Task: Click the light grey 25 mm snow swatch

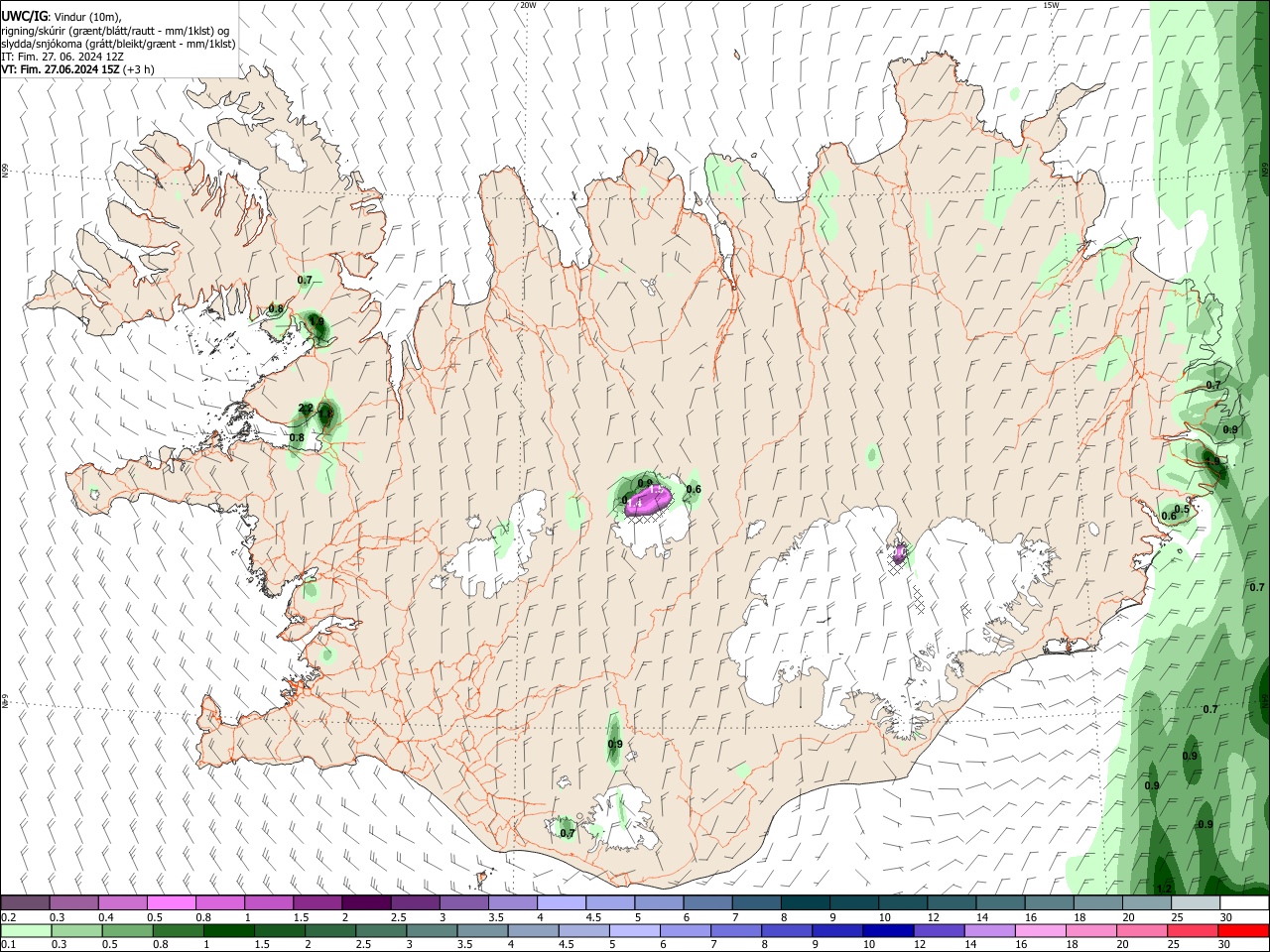Action: [1194, 902]
